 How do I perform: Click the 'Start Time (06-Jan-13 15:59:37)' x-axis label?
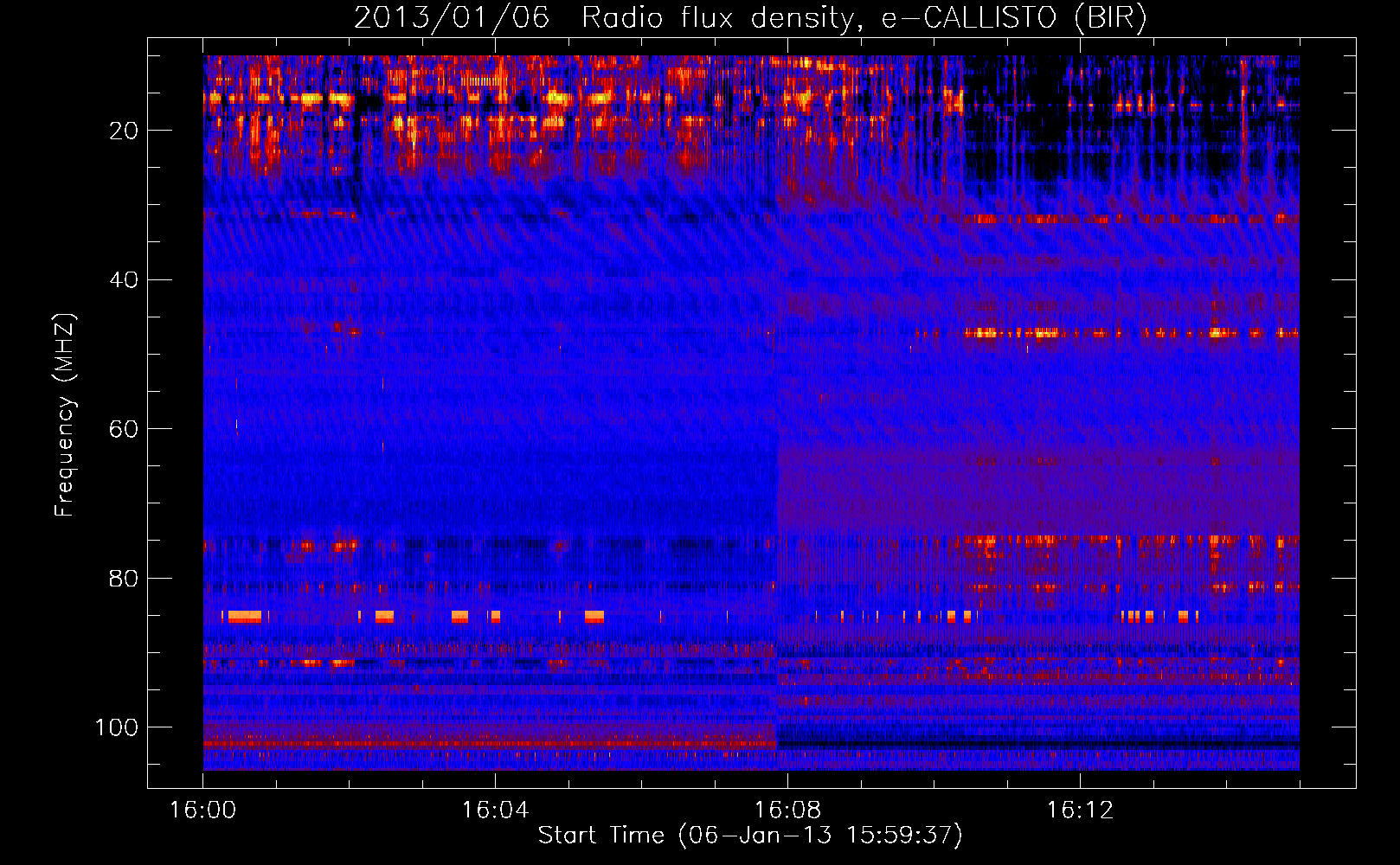[x=750, y=836]
